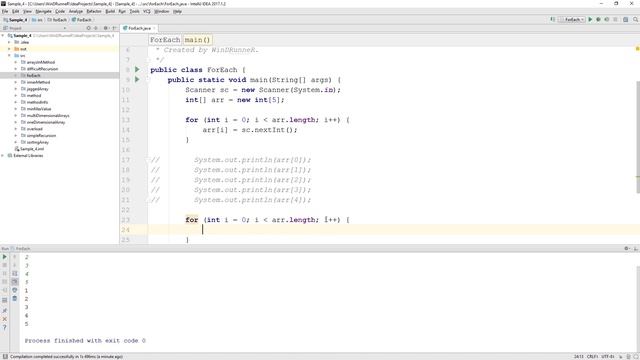Viewport: 640px width, 360px height.
Task: Click the Debug bug icon in the top toolbar
Action: pyautogui.click(x=598, y=20)
